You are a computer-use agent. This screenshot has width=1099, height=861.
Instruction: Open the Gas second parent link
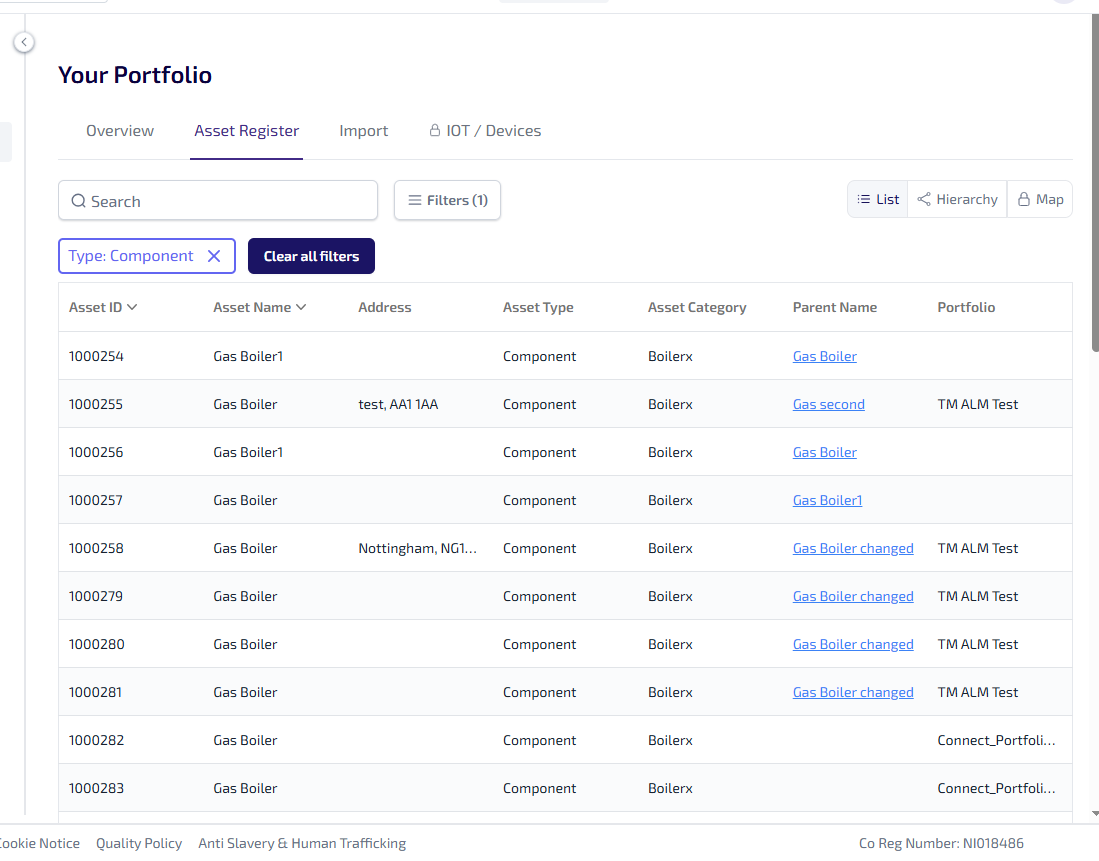[828, 404]
